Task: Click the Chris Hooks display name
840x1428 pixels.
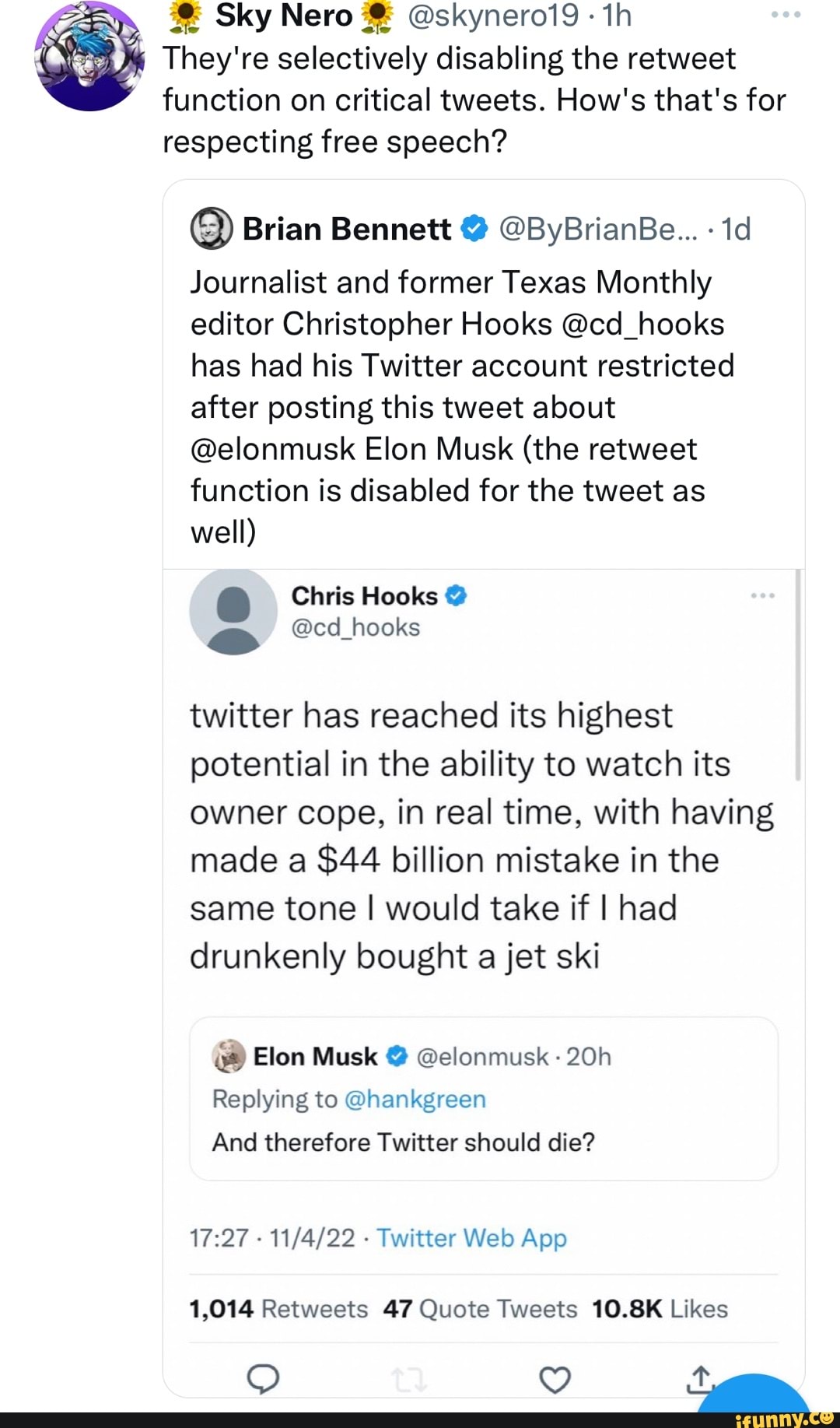Action: point(364,595)
